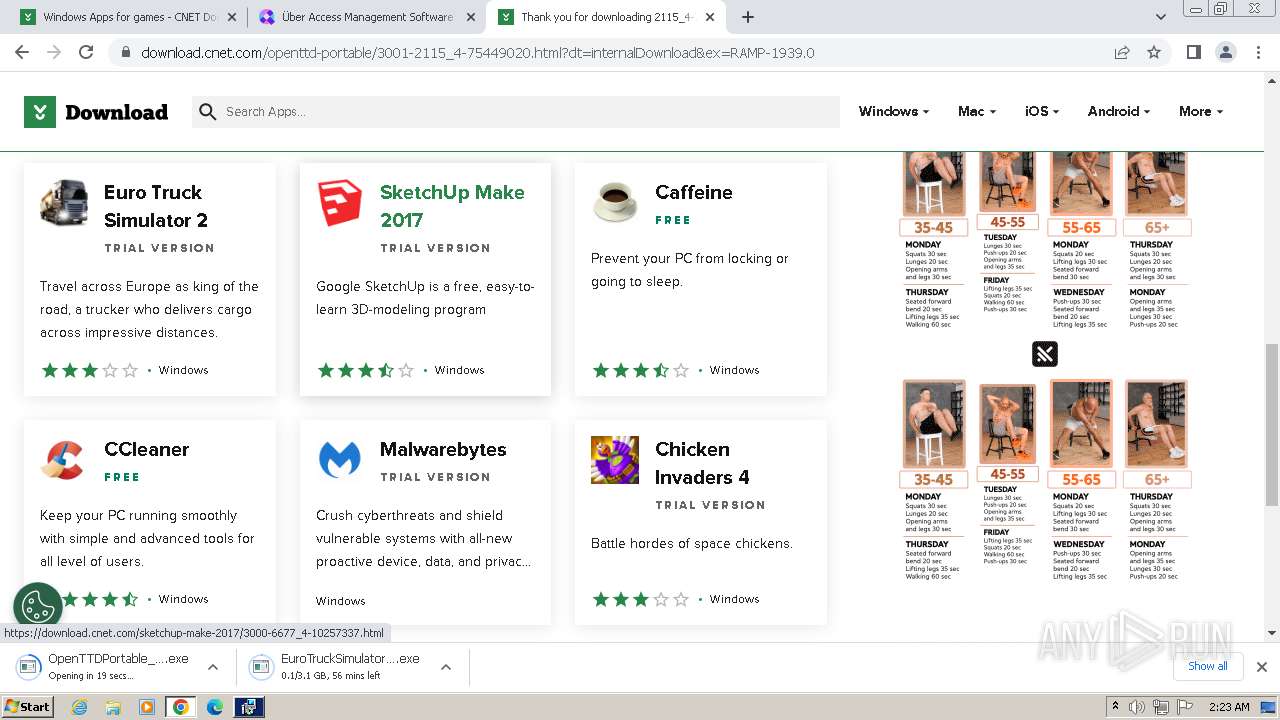Click the Chrome taskbar icon
Viewport: 1280px width, 720px height.
[181, 707]
